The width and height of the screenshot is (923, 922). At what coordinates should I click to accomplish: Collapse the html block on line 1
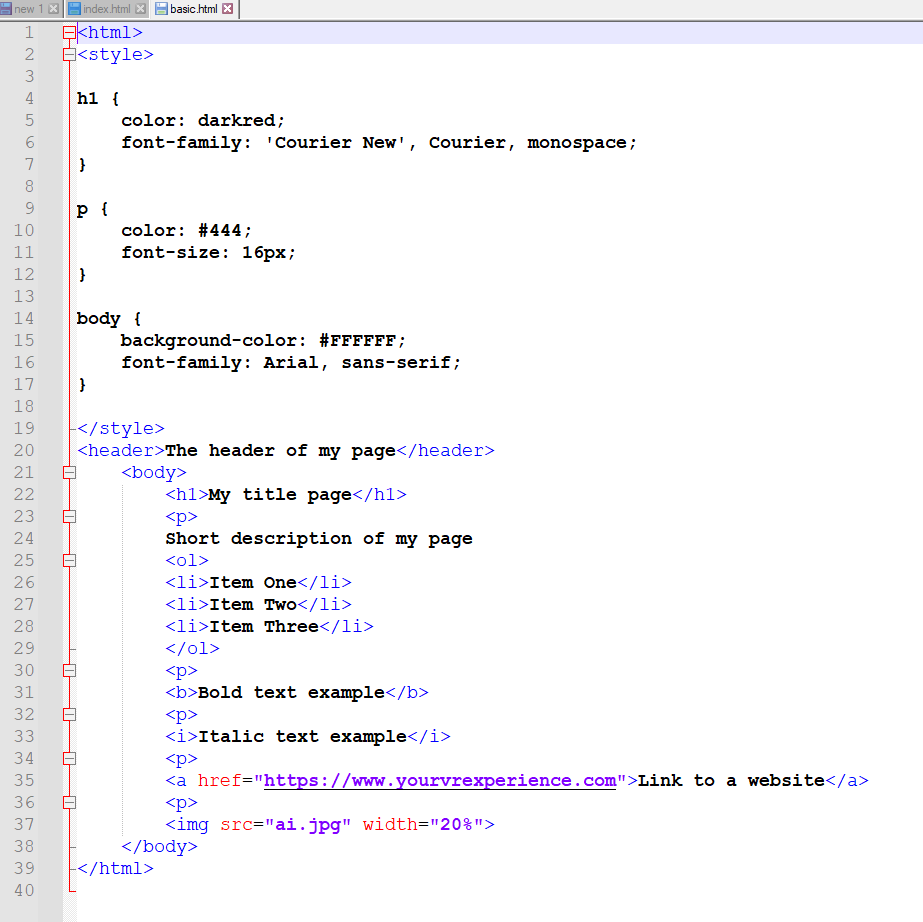[x=69, y=33]
